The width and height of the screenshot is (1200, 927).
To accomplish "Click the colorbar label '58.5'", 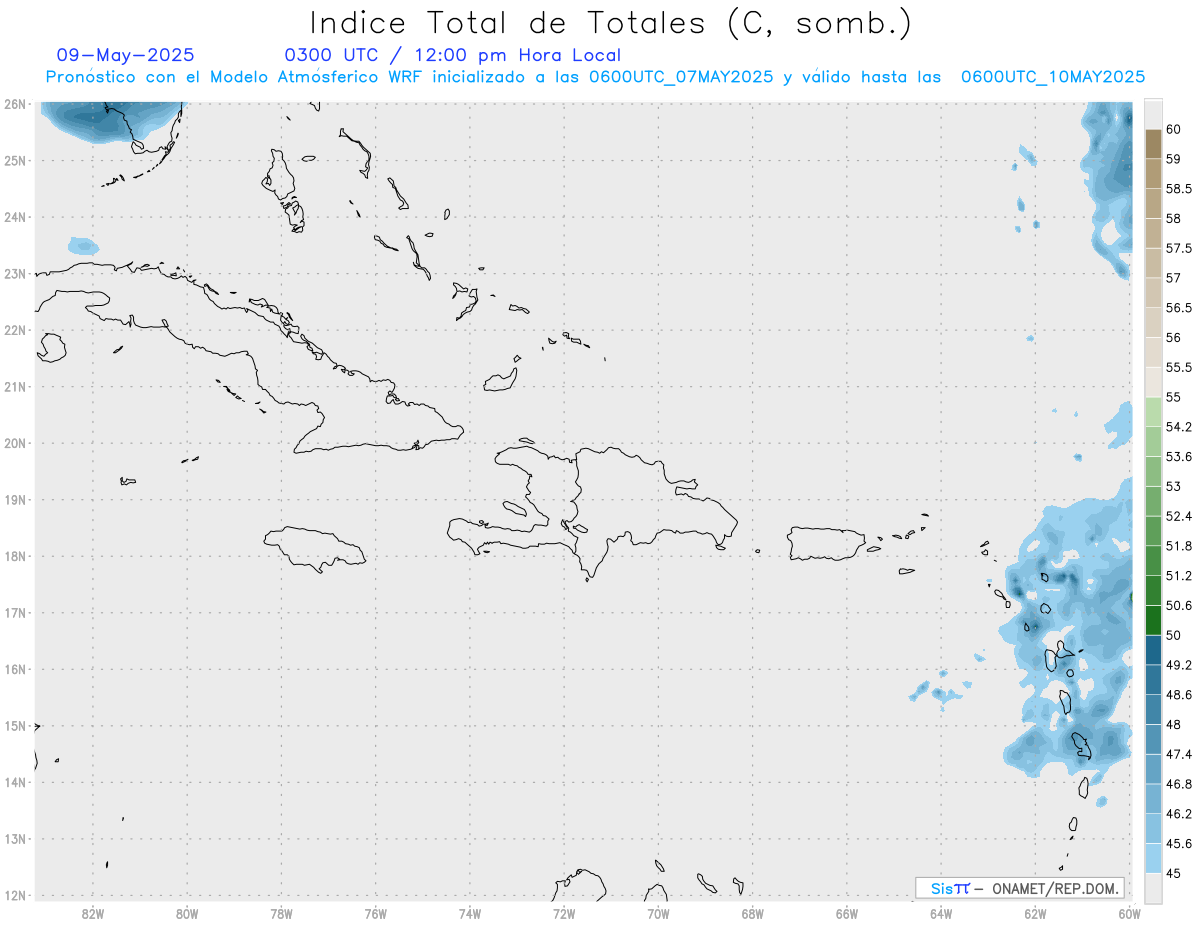I will pyautogui.click(x=1178, y=188).
